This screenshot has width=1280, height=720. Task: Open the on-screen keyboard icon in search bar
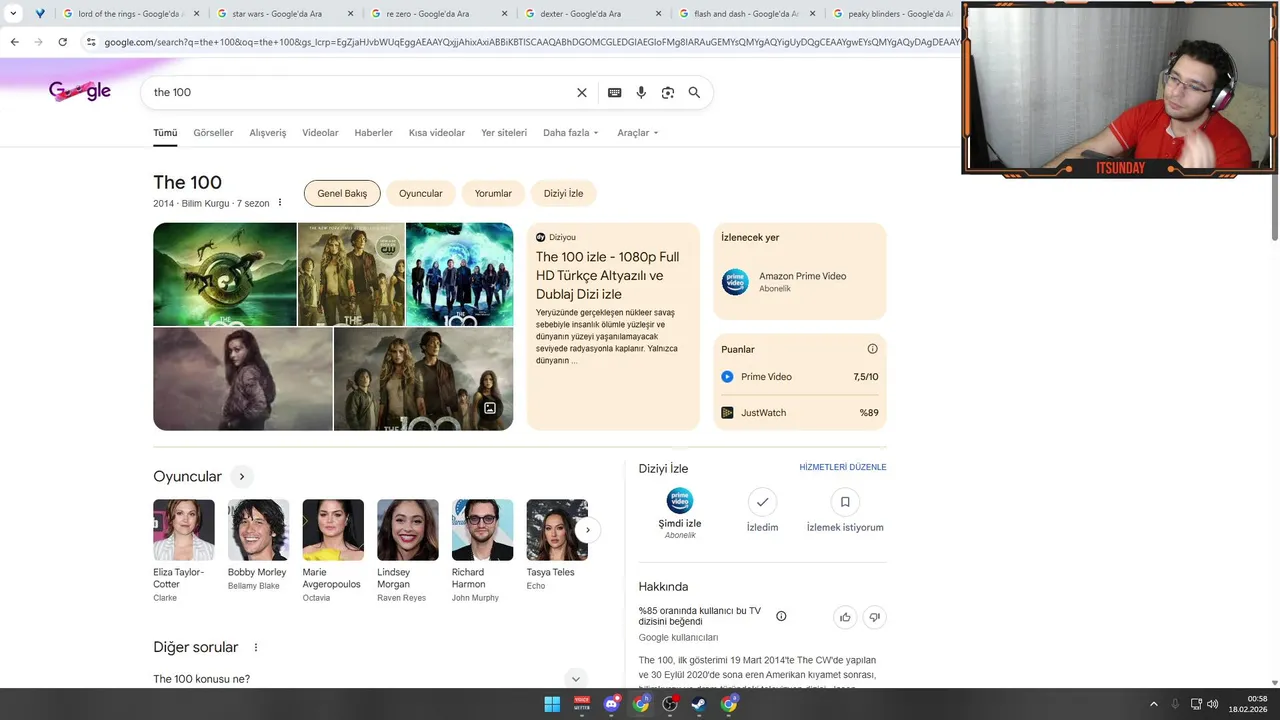pos(615,92)
